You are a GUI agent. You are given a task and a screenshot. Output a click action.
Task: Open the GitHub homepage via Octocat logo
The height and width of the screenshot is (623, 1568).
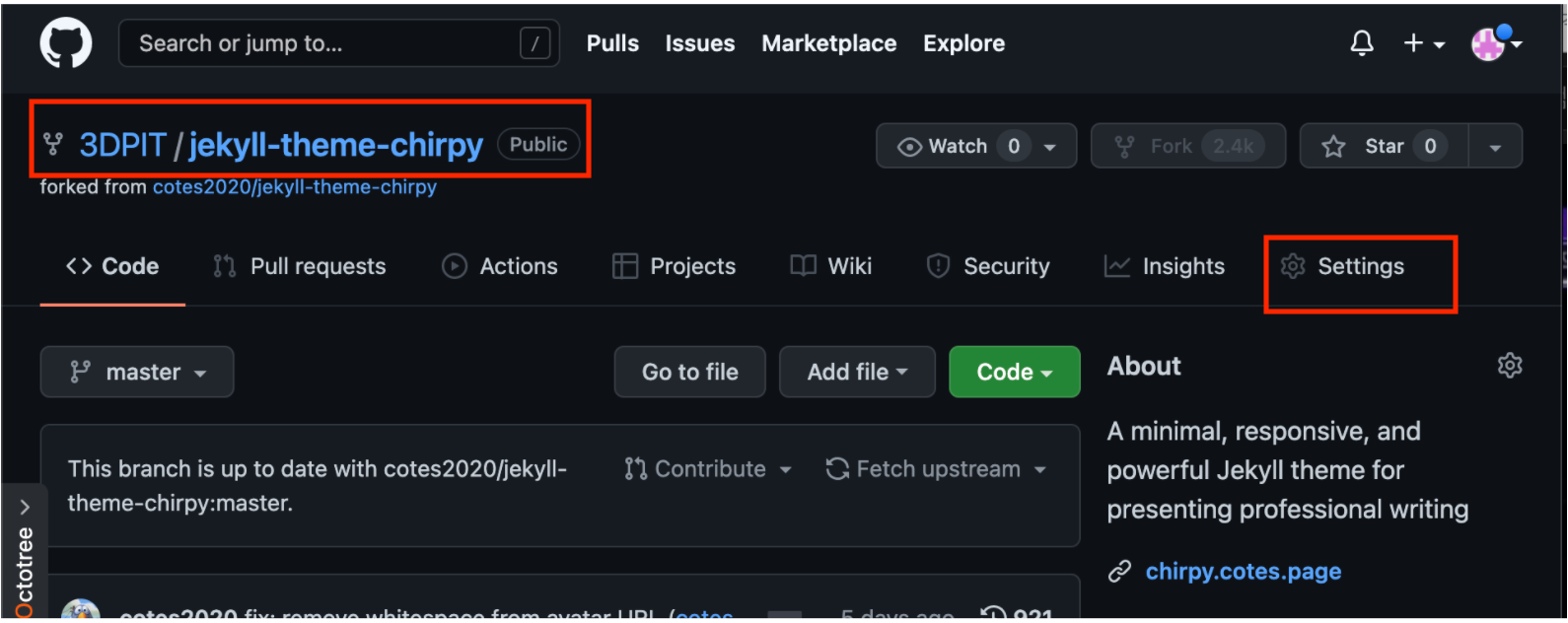click(66, 43)
